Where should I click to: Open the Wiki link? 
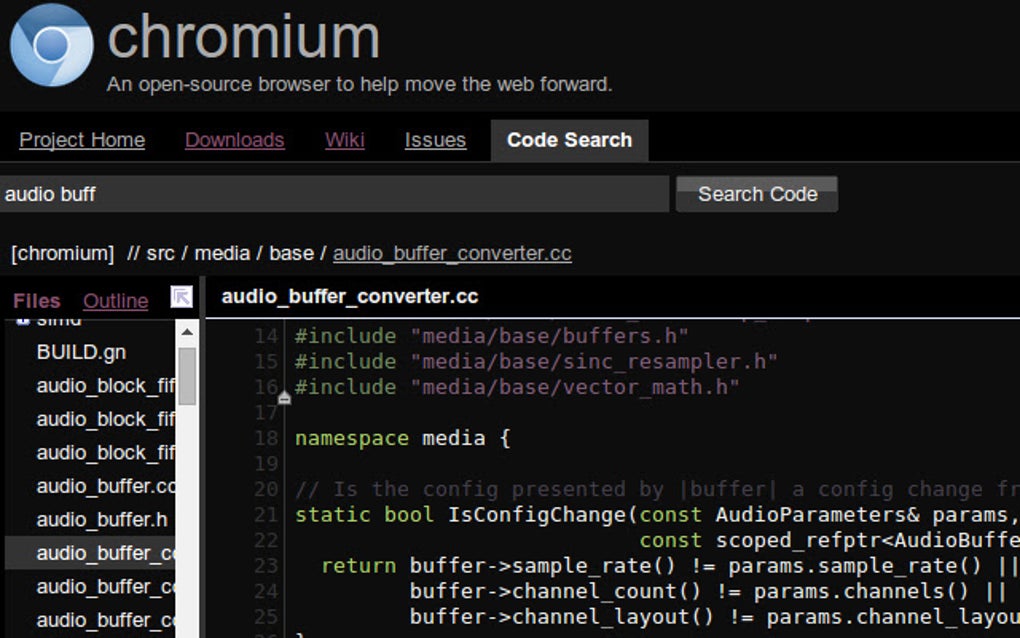[344, 141]
